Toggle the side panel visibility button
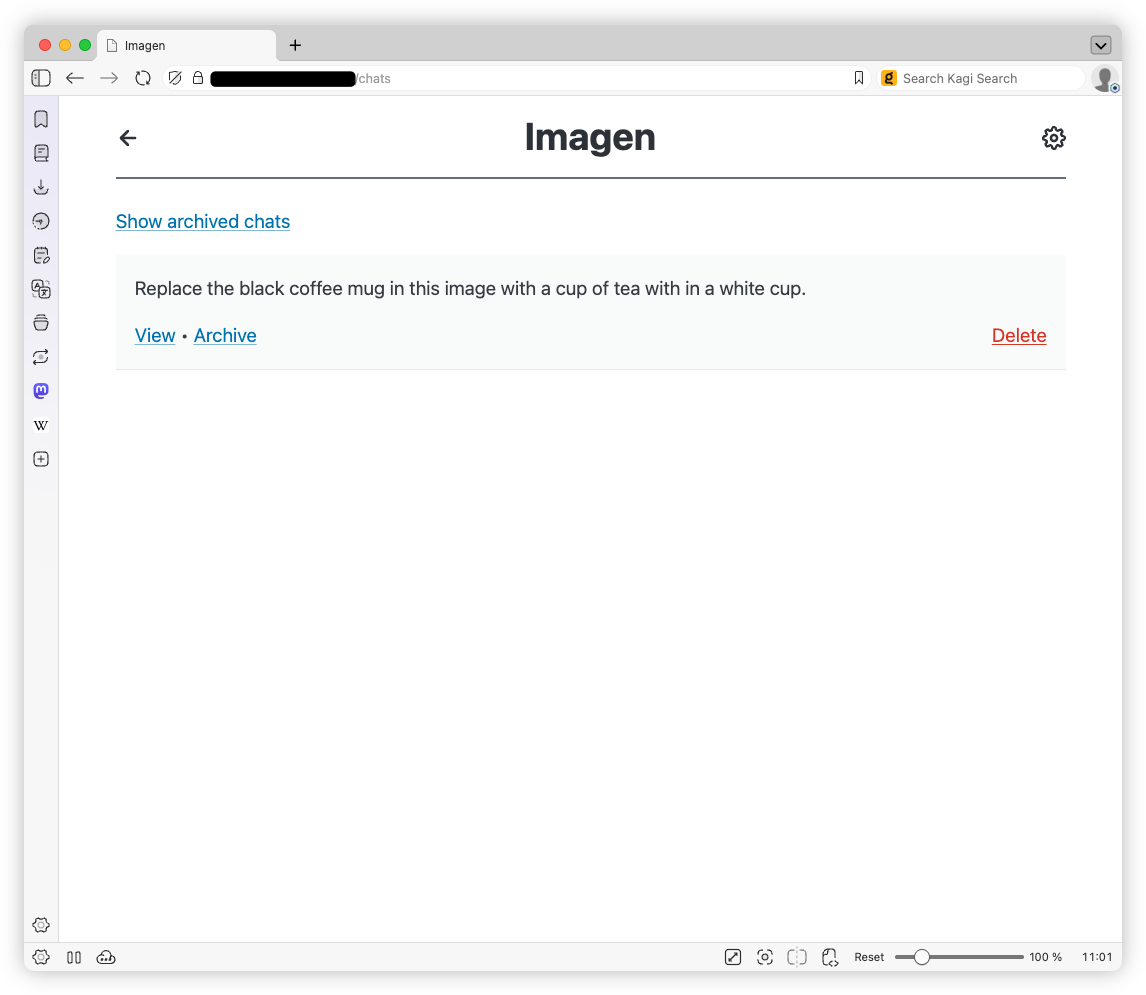1146x995 pixels. (41, 78)
